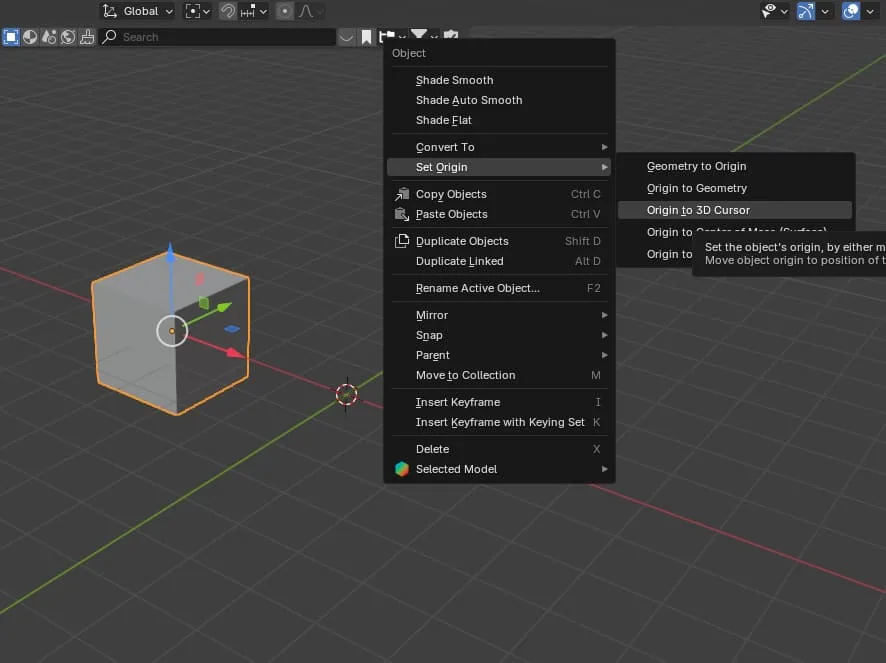Click the colorful Selected Model hexagon icon

[402, 469]
